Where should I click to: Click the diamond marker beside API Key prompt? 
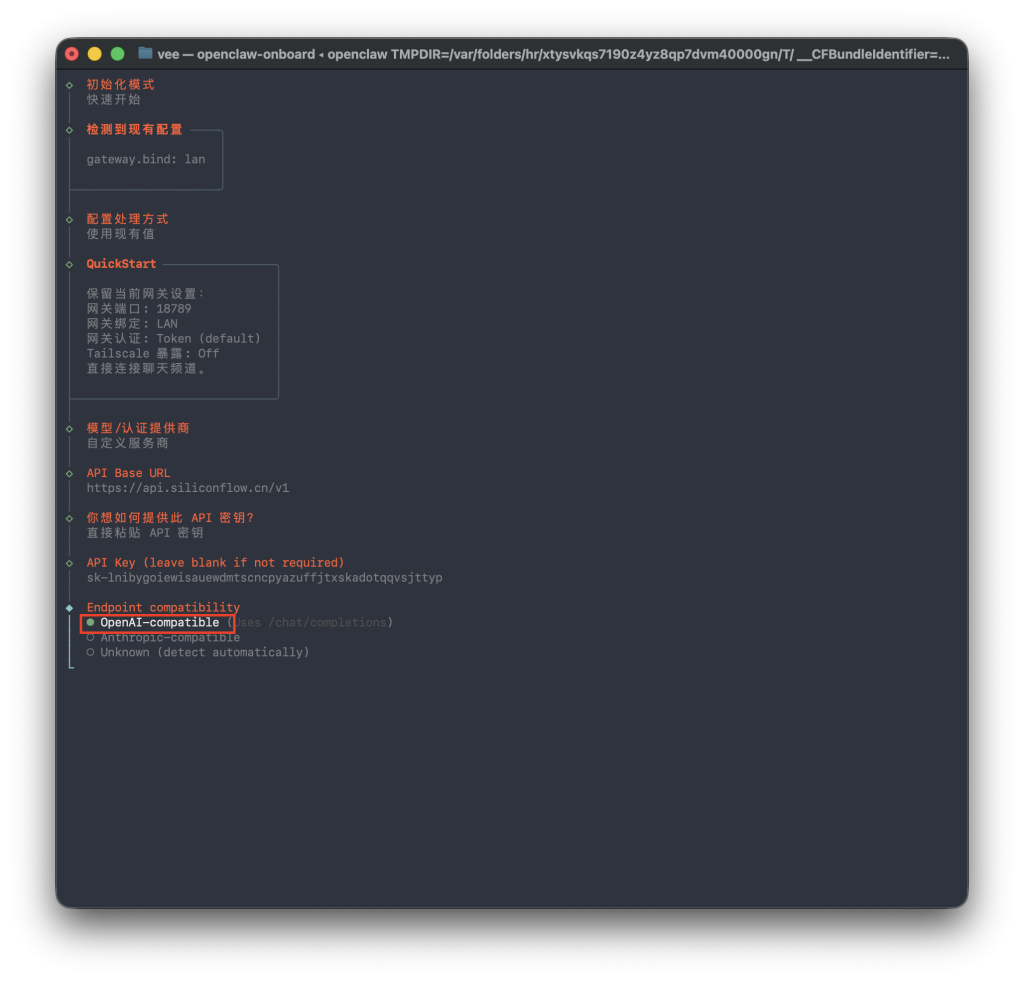69,563
